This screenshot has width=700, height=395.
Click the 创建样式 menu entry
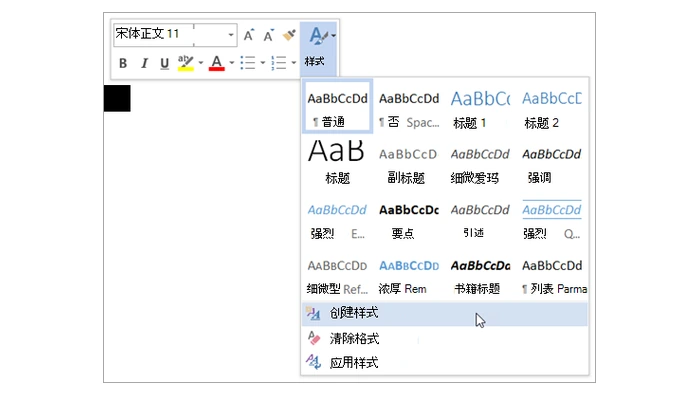click(x=445, y=314)
